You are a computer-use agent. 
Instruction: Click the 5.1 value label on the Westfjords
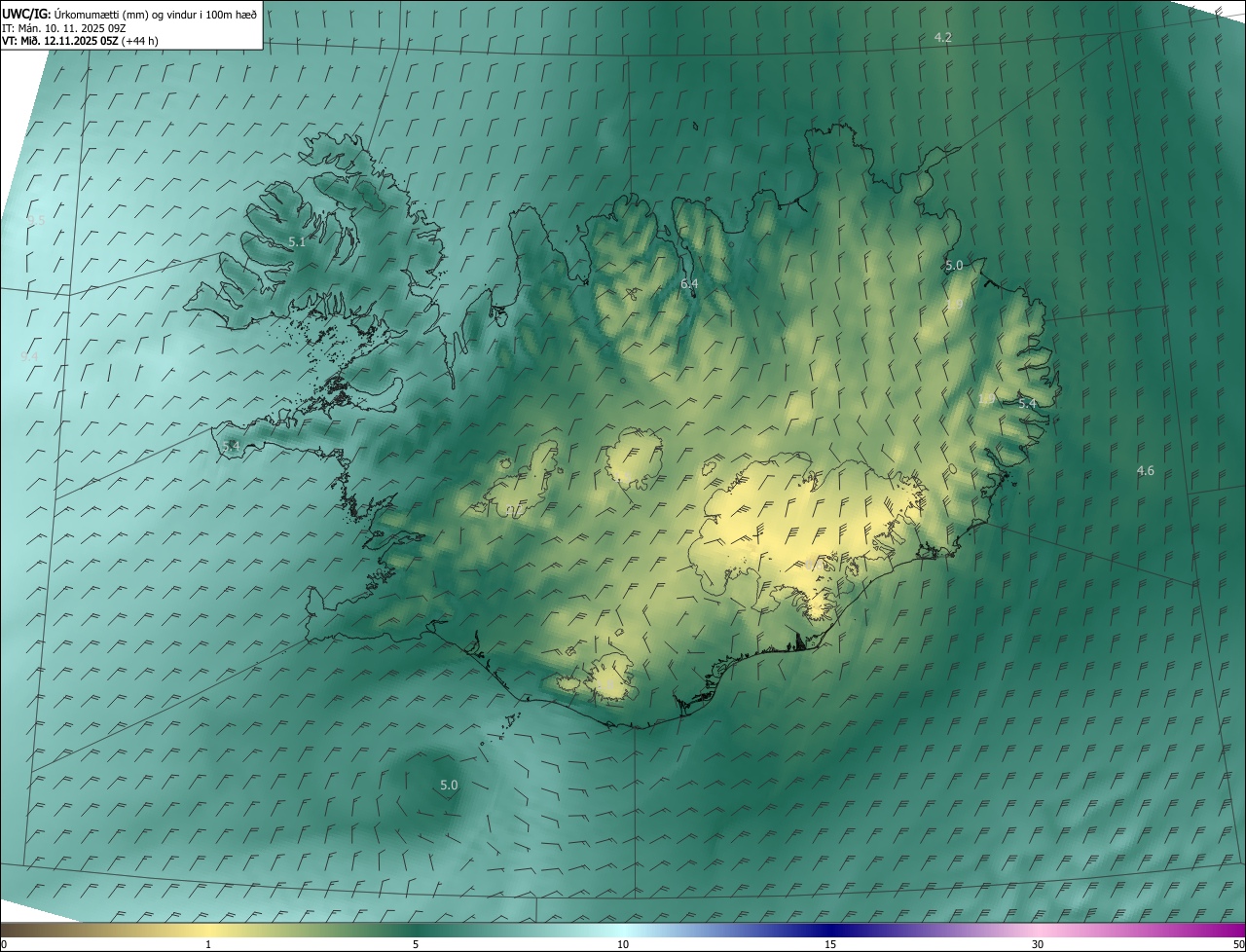297,241
